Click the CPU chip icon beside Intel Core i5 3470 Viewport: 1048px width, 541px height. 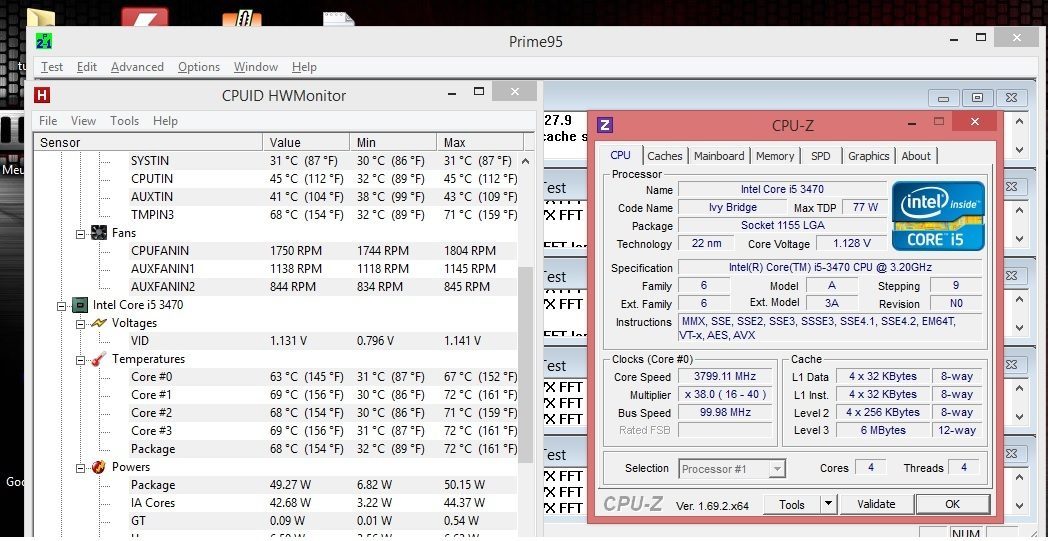coord(80,305)
